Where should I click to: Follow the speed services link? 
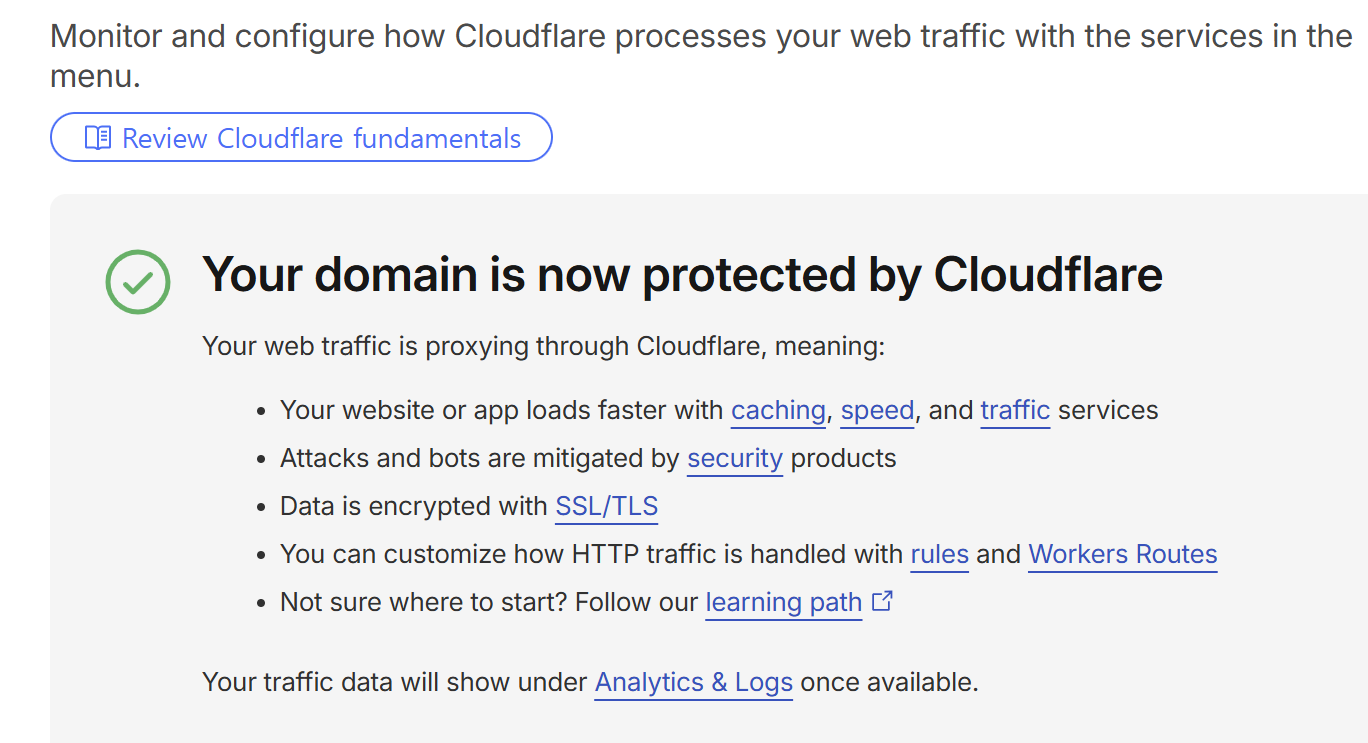(877, 410)
